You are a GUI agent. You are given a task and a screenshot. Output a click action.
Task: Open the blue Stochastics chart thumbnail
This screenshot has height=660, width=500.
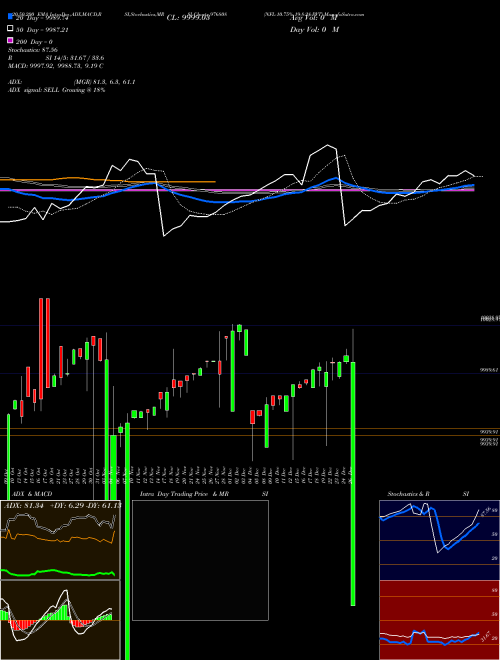[x=439, y=540]
